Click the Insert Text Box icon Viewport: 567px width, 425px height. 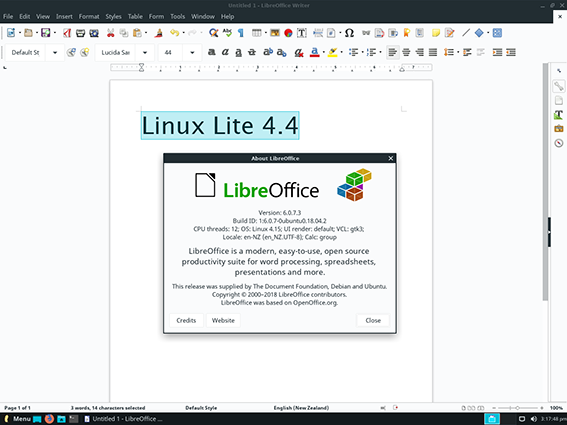click(302, 33)
